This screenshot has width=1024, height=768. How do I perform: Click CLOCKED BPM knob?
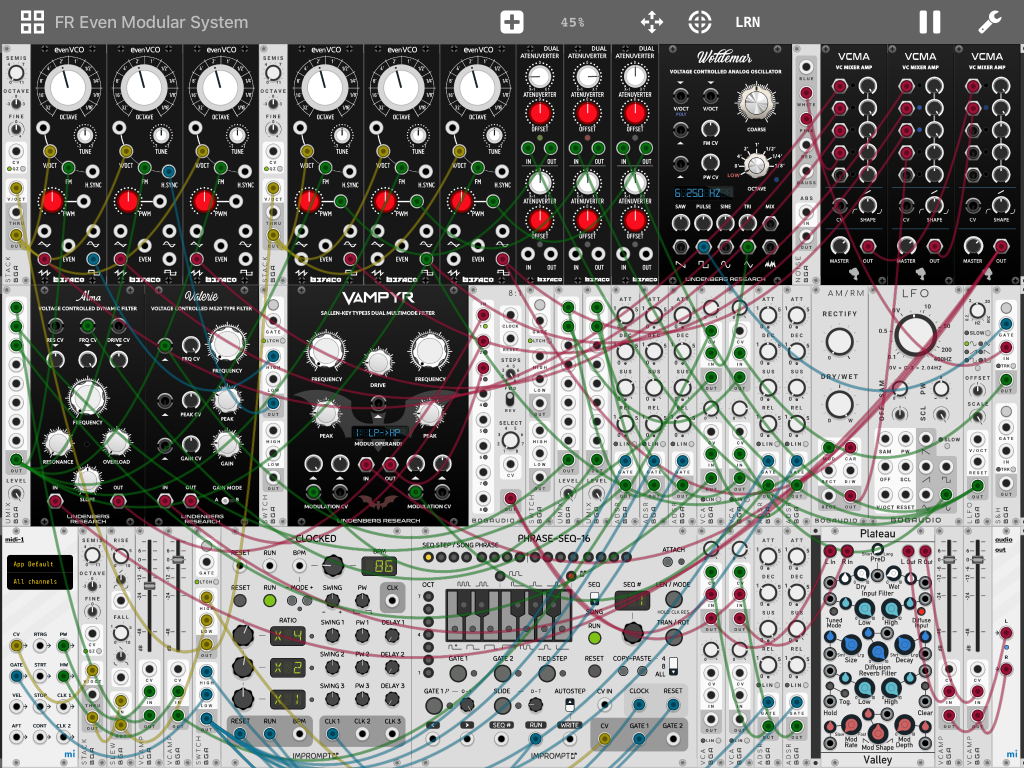coord(332,565)
